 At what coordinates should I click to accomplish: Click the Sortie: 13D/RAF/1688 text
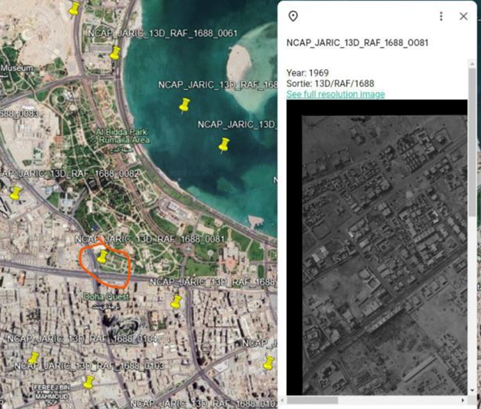[x=330, y=83]
